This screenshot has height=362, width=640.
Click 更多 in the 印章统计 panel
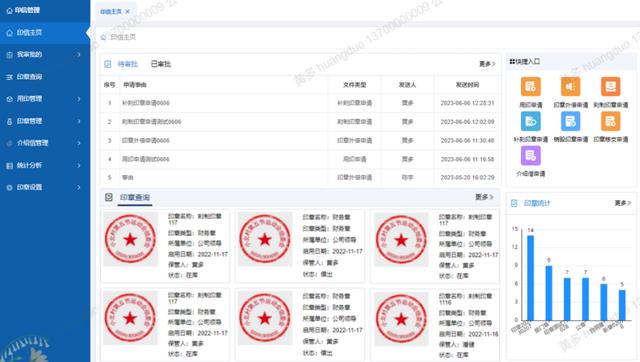tap(622, 203)
